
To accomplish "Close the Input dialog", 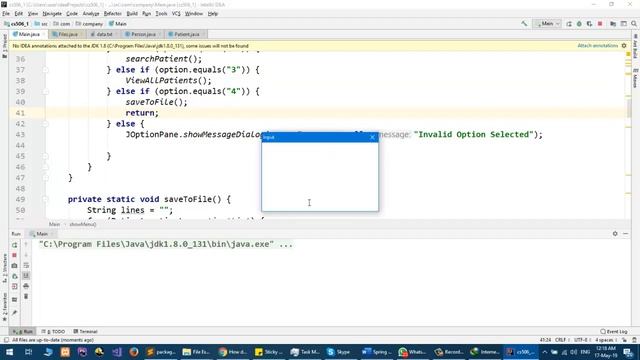I will (372, 137).
